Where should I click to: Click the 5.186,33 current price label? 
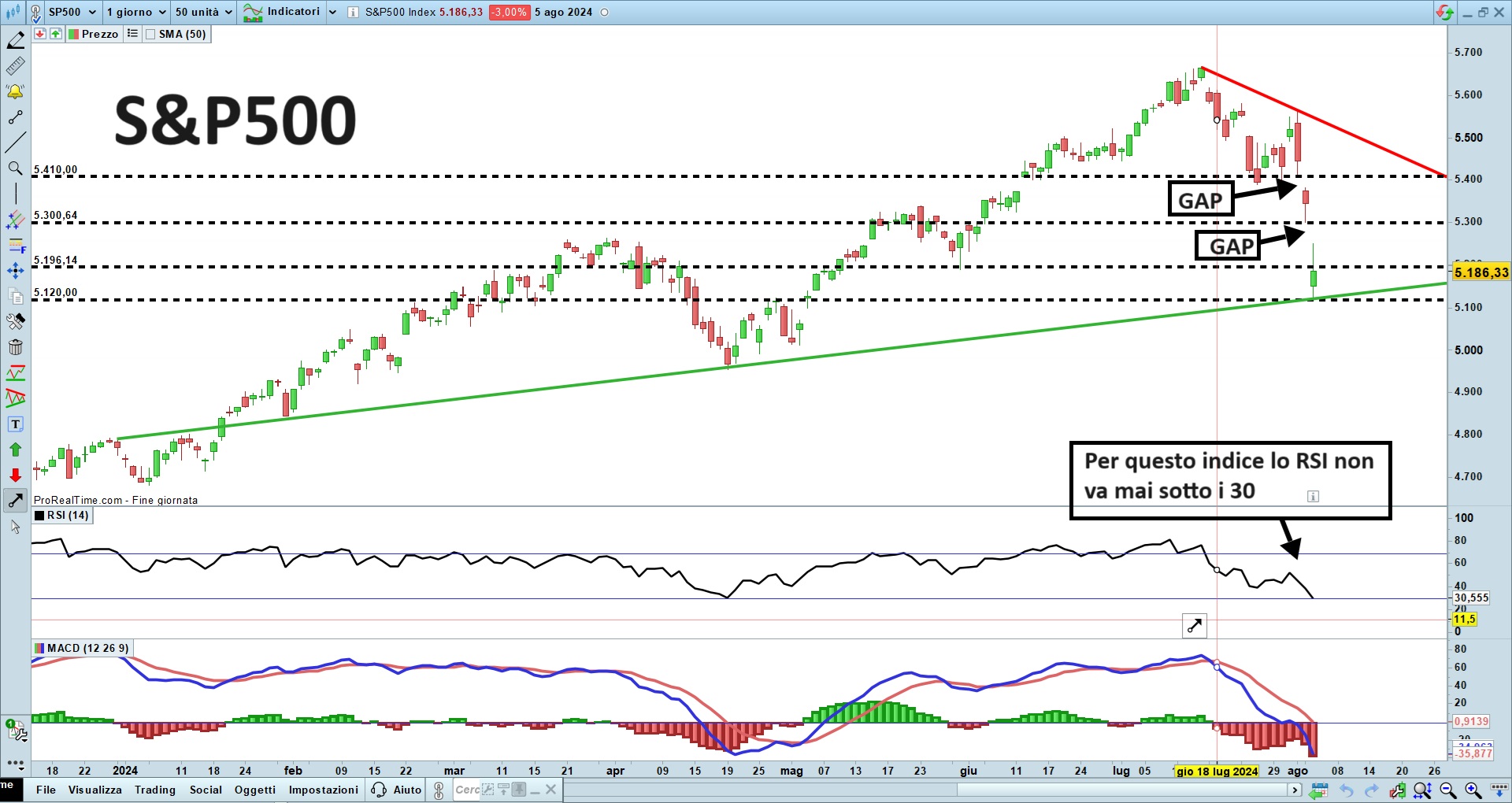coord(1480,272)
